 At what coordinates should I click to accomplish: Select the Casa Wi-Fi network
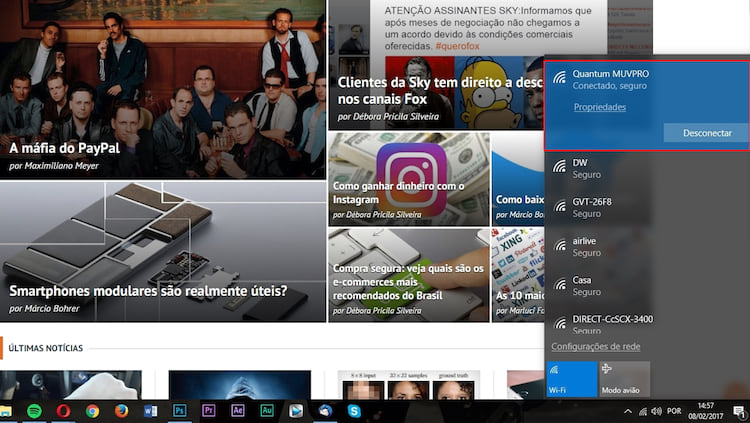[x=647, y=286]
